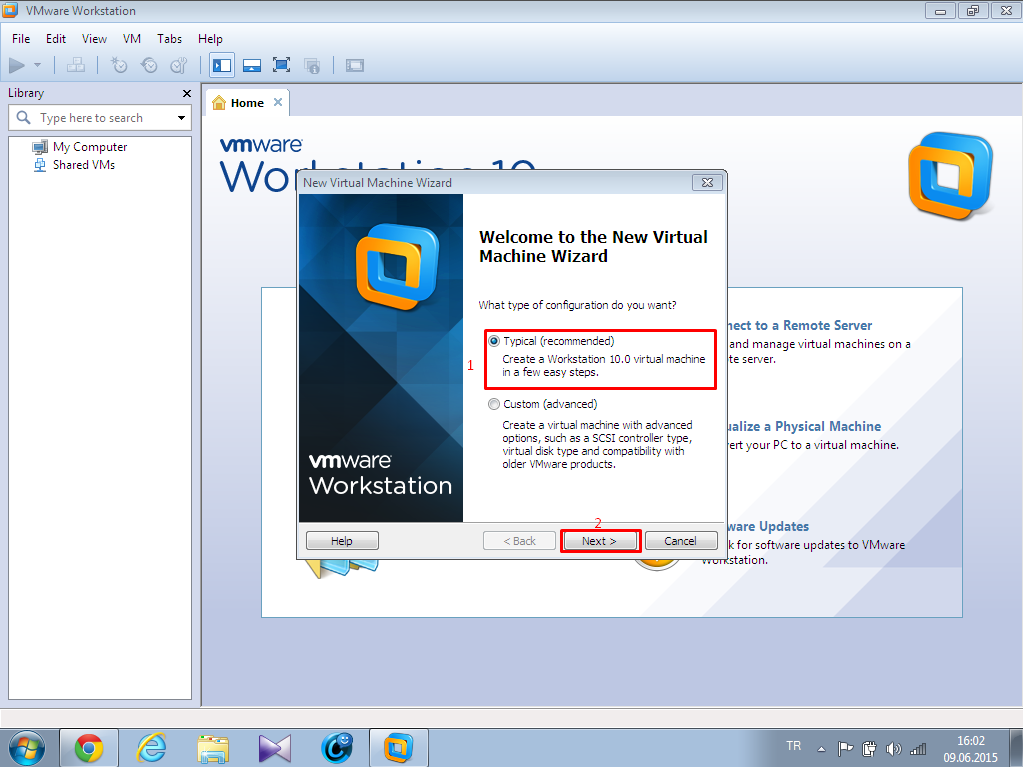Screen dimensions: 1023x767
Task: Click the TR language indicator
Action: pos(793,745)
